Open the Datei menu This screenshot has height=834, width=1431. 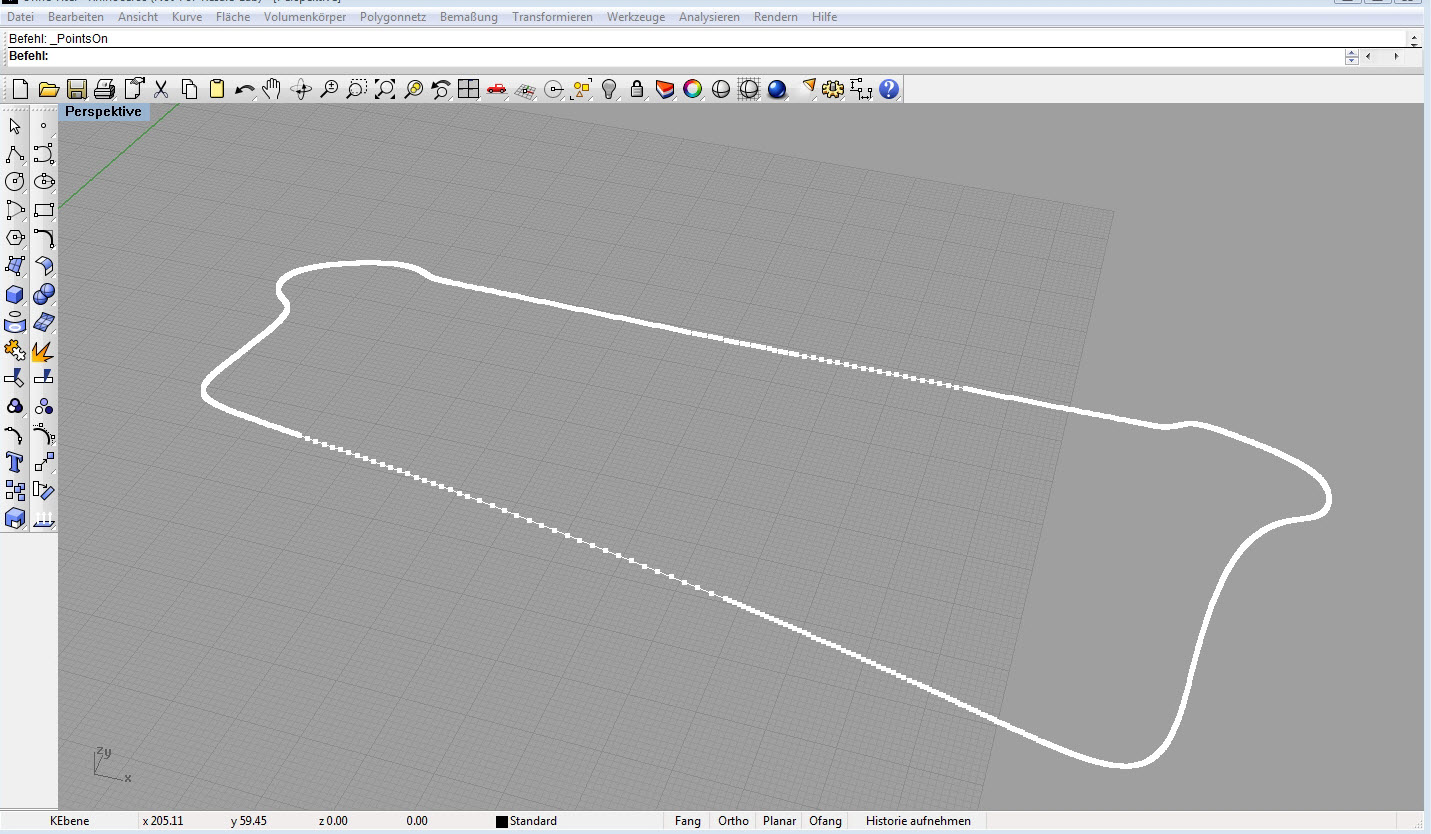[x=20, y=17]
